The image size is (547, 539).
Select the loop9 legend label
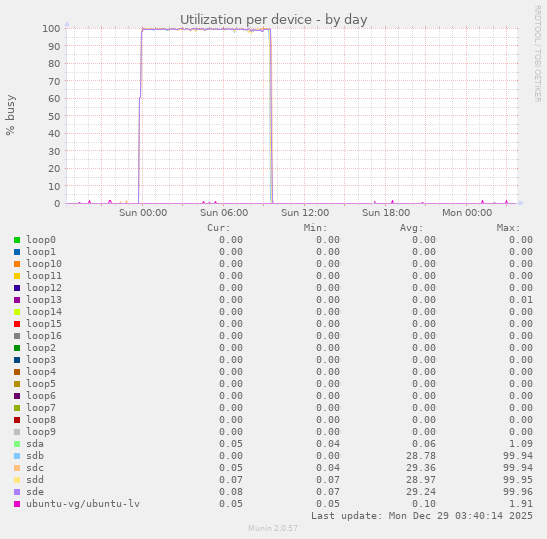coord(41,432)
